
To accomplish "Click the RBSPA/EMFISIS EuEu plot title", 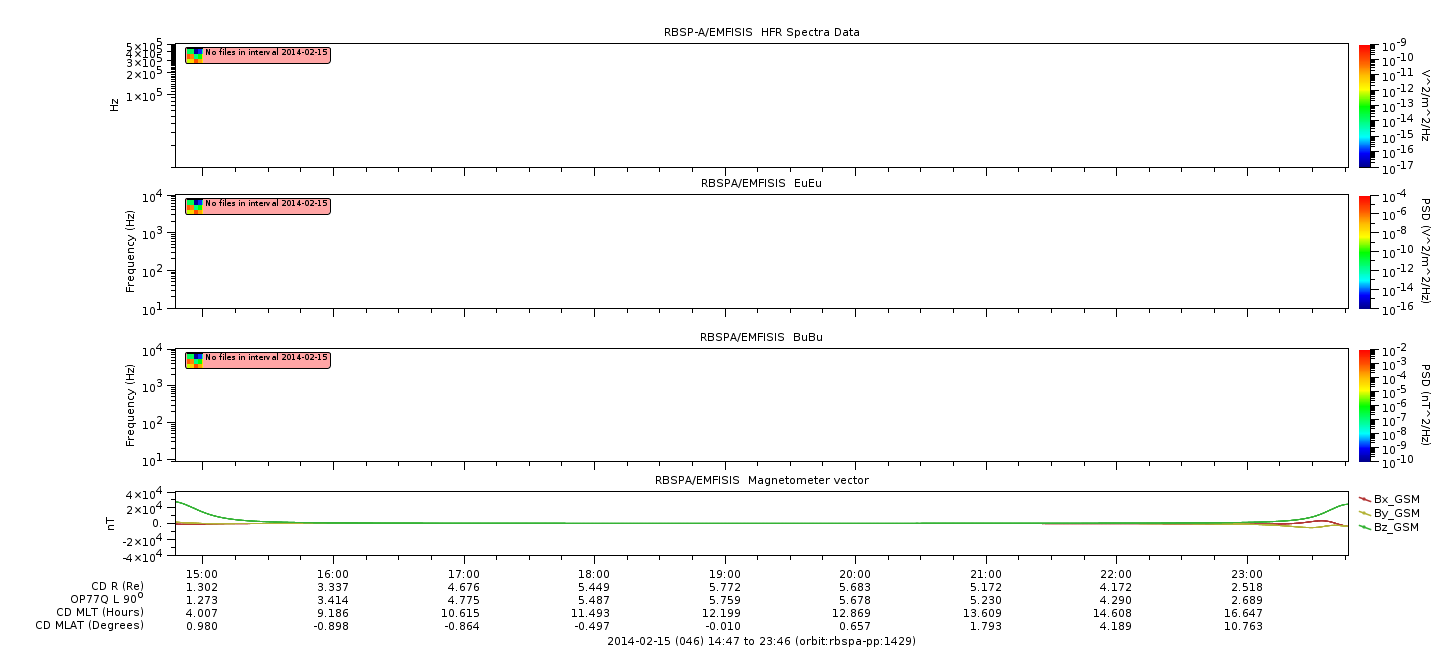I will coord(761,184).
